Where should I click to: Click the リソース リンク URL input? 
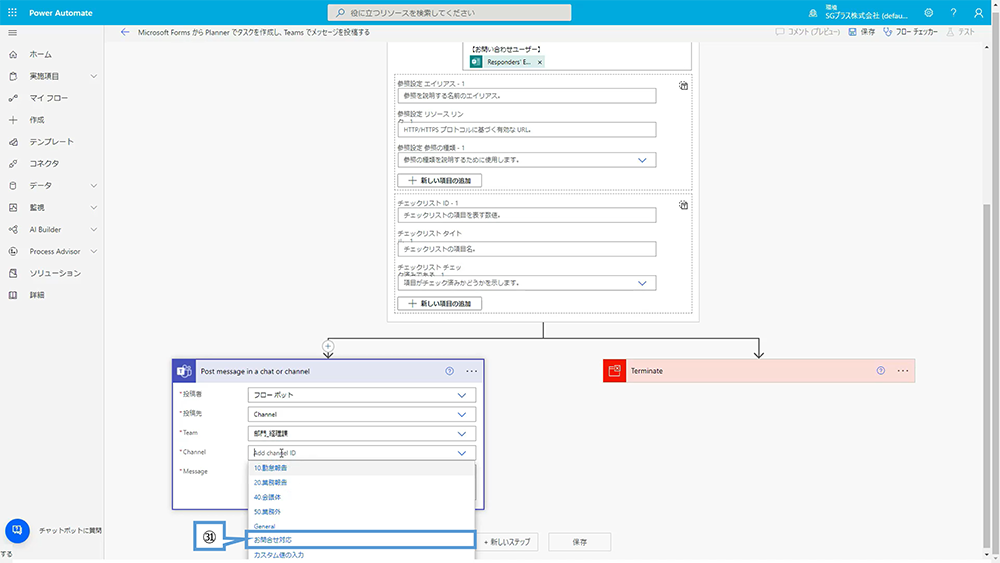pyautogui.click(x=527, y=129)
